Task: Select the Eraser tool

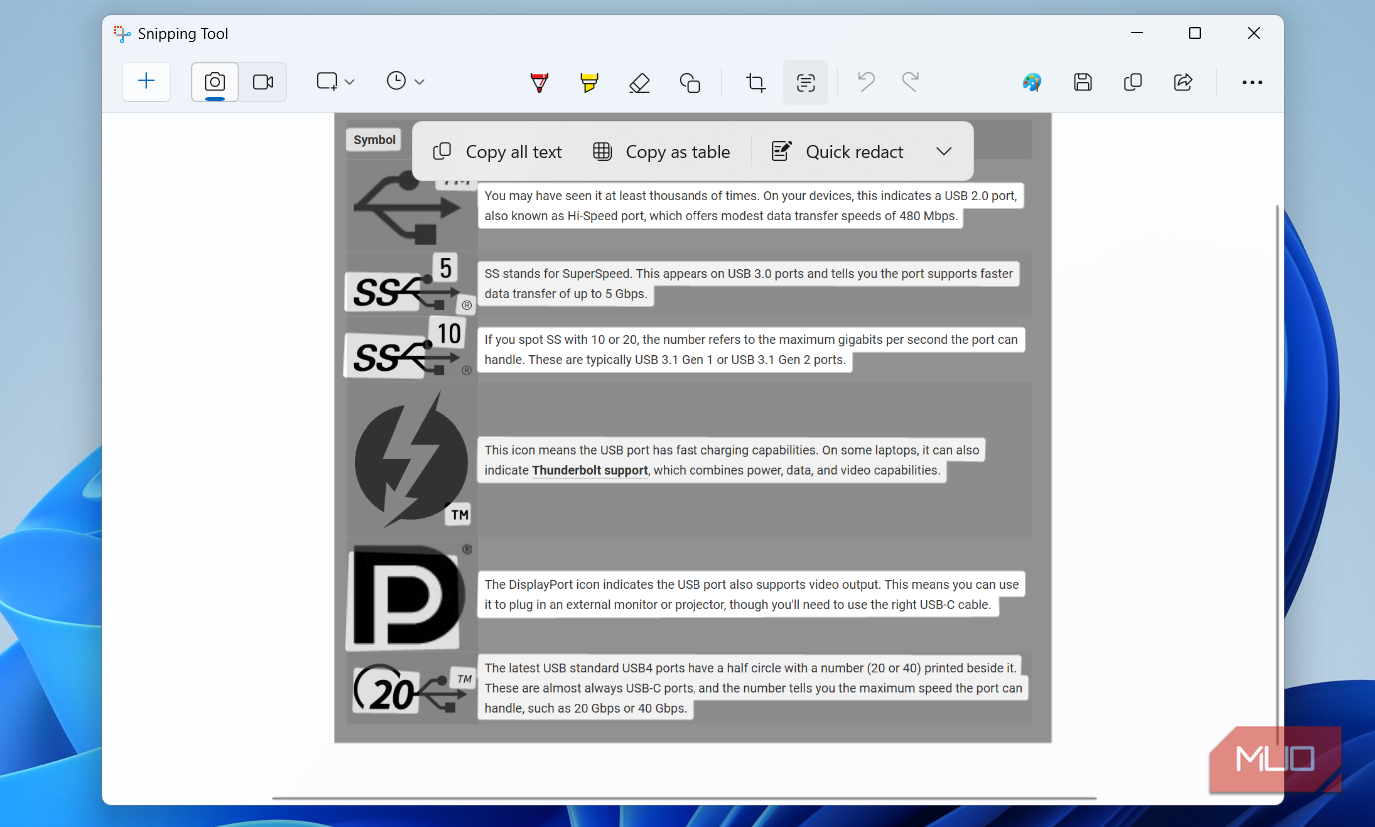Action: click(x=640, y=83)
